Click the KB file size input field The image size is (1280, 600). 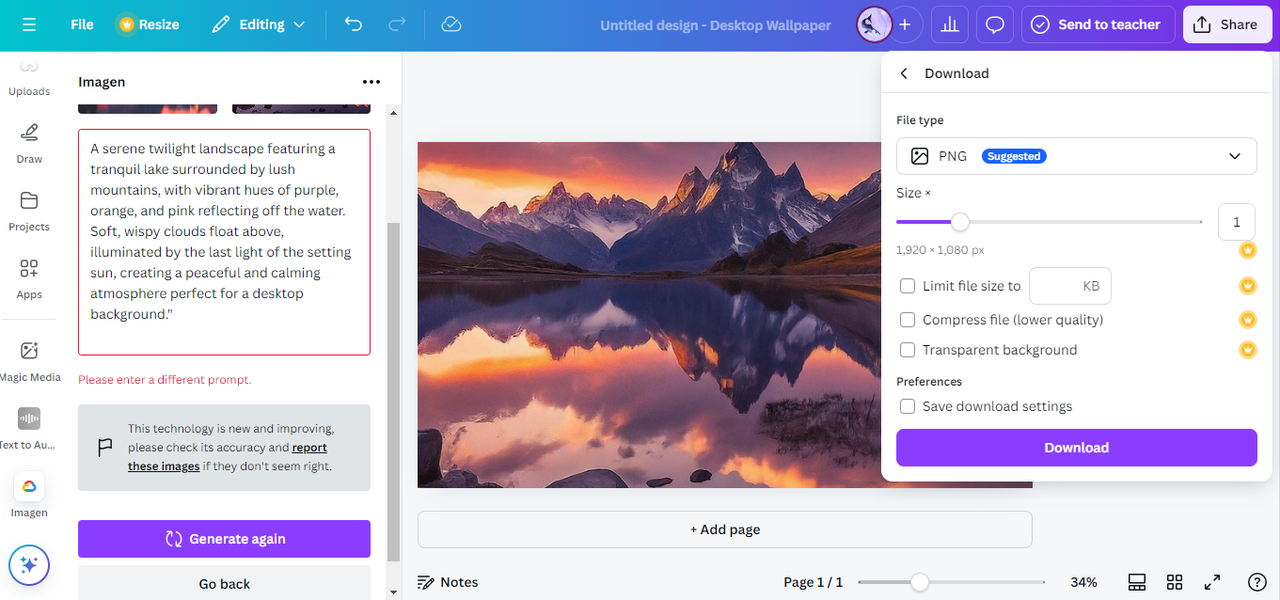coord(1070,286)
